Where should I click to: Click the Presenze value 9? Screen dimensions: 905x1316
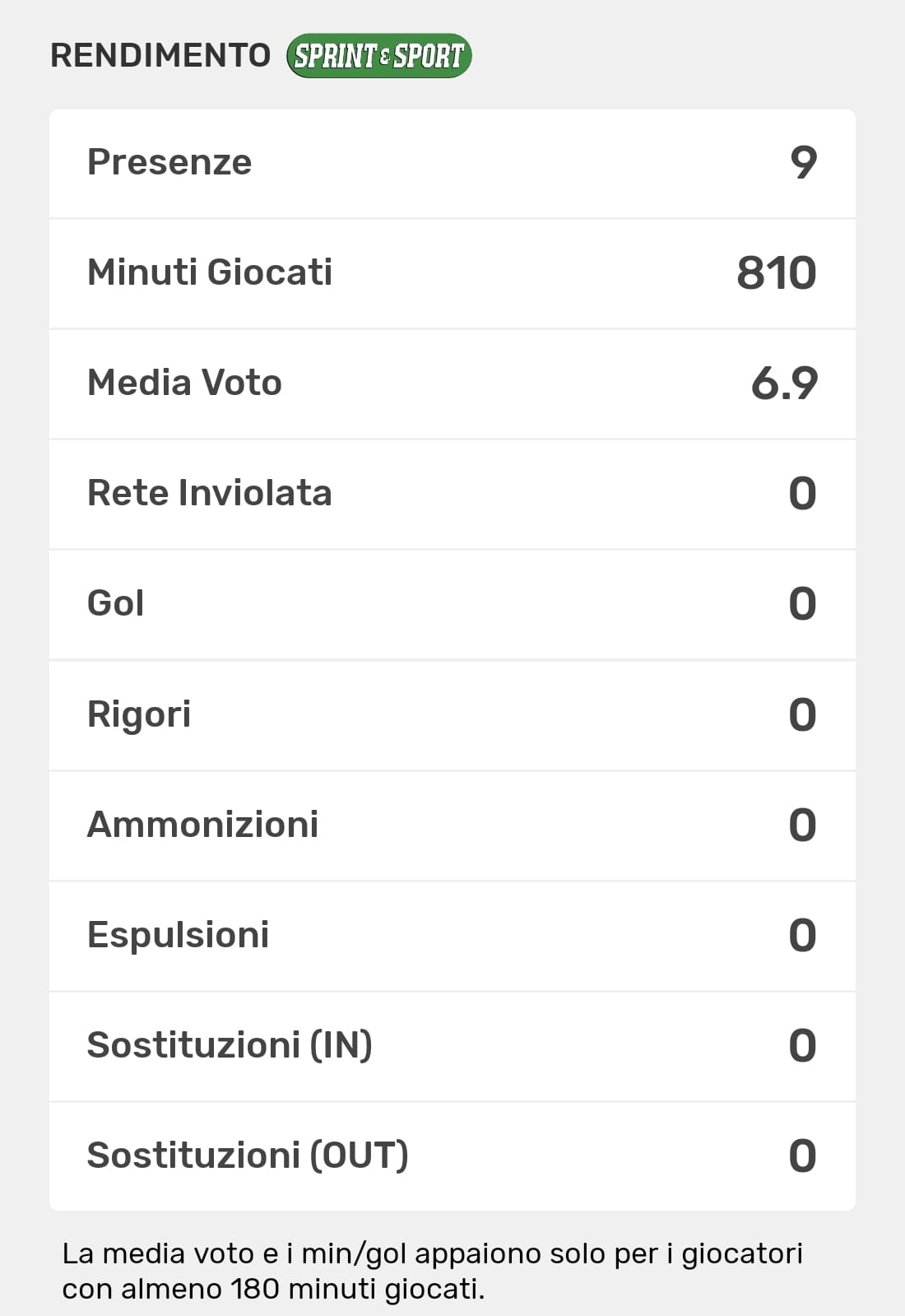pyautogui.click(x=803, y=162)
